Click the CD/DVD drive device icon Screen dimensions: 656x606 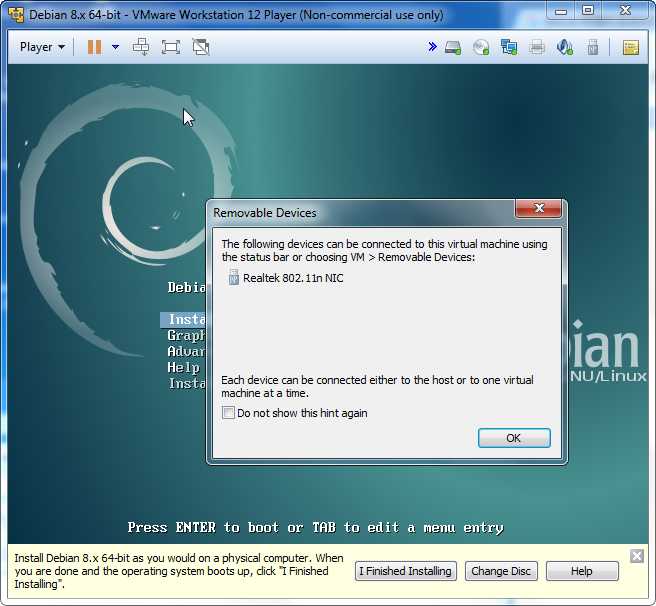(x=481, y=47)
